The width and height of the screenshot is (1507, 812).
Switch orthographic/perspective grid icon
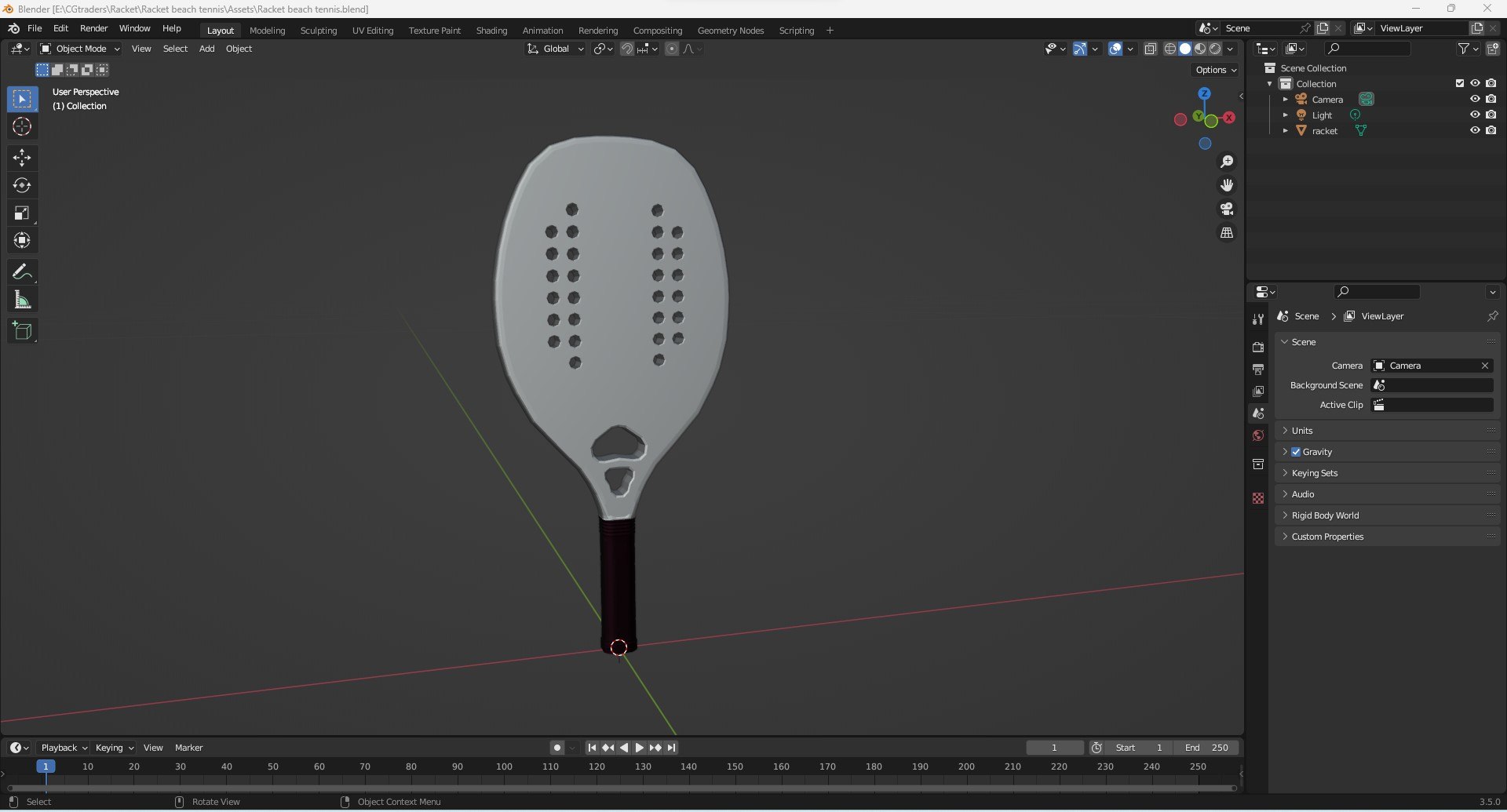1227,233
